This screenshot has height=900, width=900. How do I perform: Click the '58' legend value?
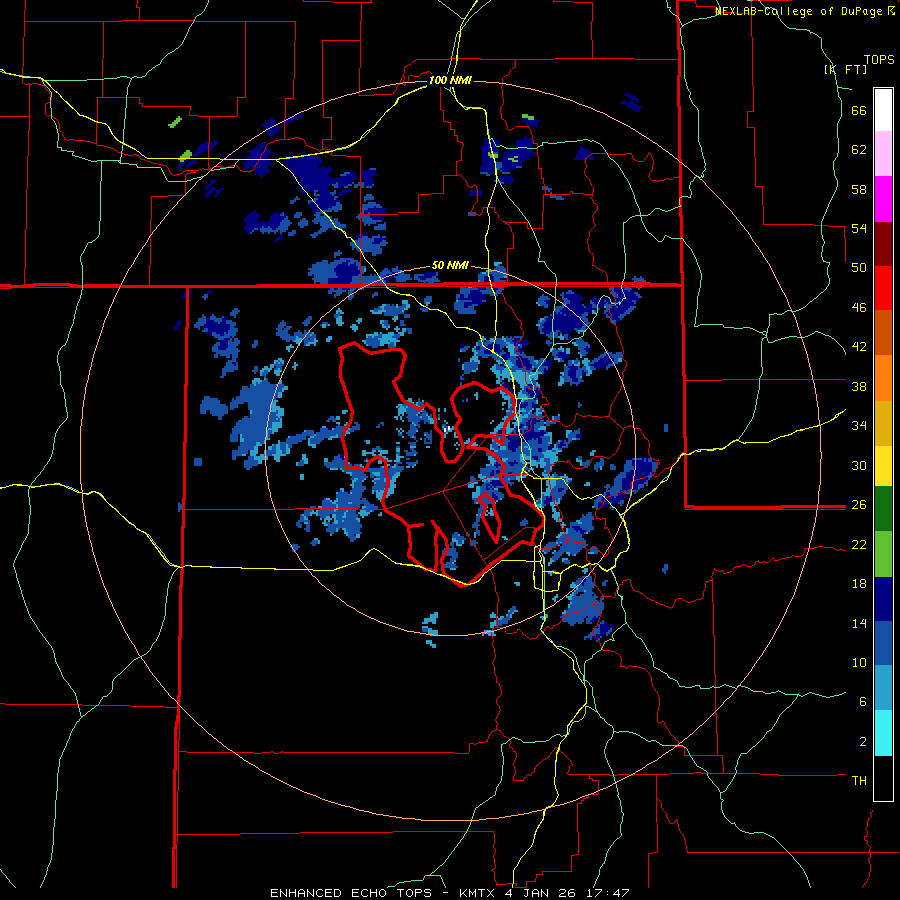click(859, 189)
